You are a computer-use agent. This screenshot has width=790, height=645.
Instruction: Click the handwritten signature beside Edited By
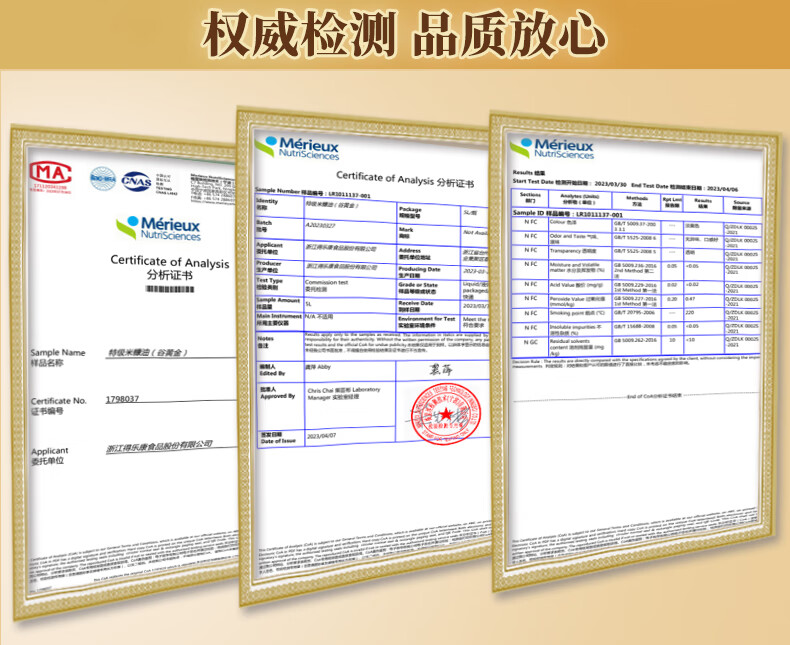click(441, 370)
